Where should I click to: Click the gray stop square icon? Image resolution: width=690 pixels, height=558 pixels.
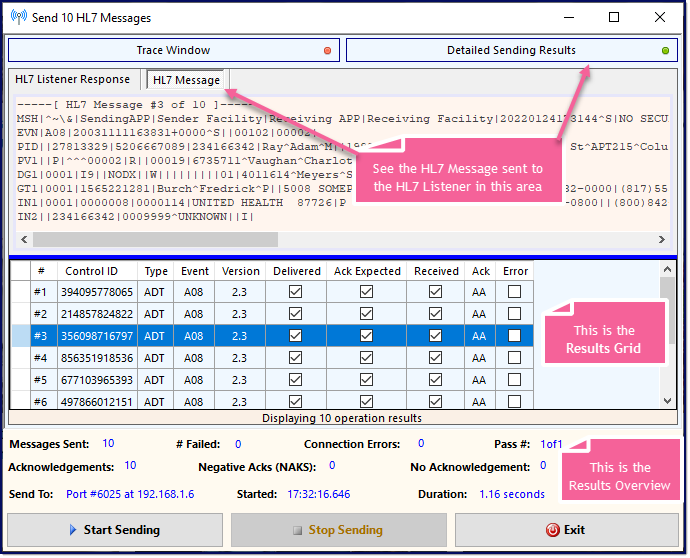[297, 530]
